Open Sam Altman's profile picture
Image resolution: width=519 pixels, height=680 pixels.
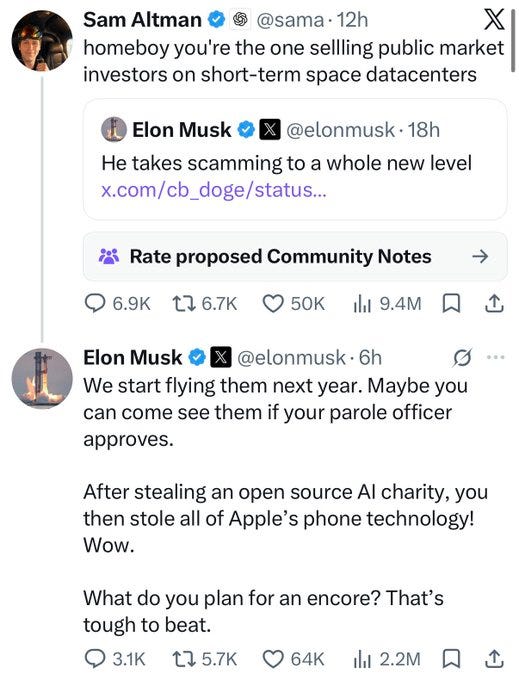pos(42,41)
